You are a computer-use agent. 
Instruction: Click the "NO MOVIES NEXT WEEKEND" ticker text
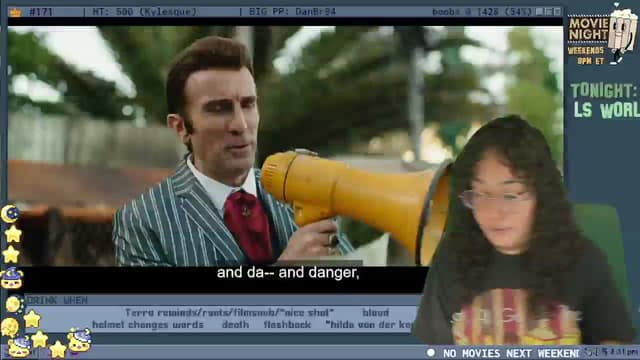pos(511,353)
